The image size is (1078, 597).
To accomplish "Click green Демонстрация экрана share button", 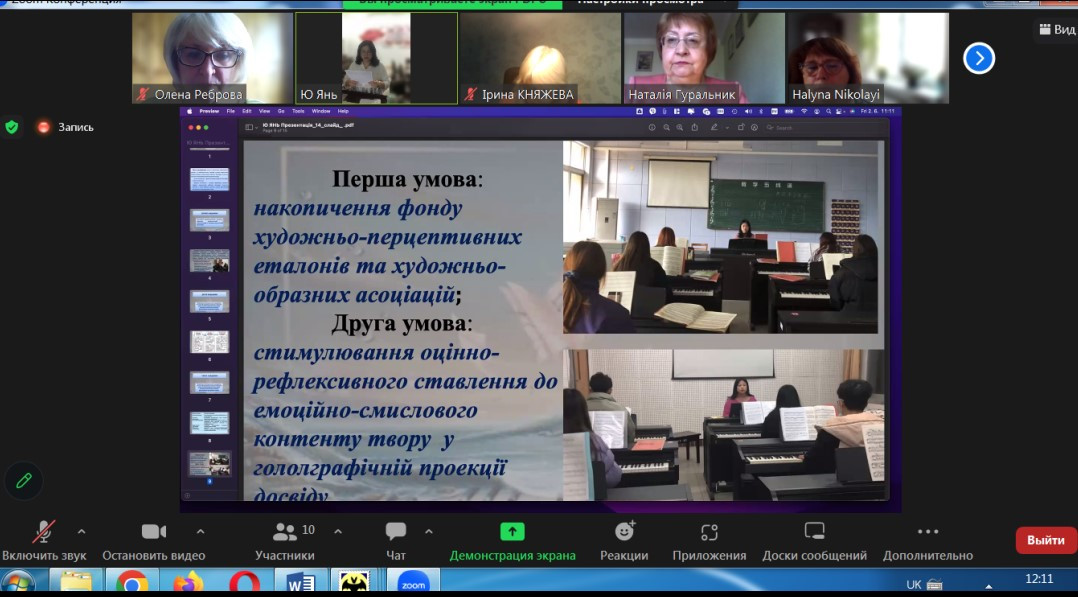I will (x=512, y=541).
